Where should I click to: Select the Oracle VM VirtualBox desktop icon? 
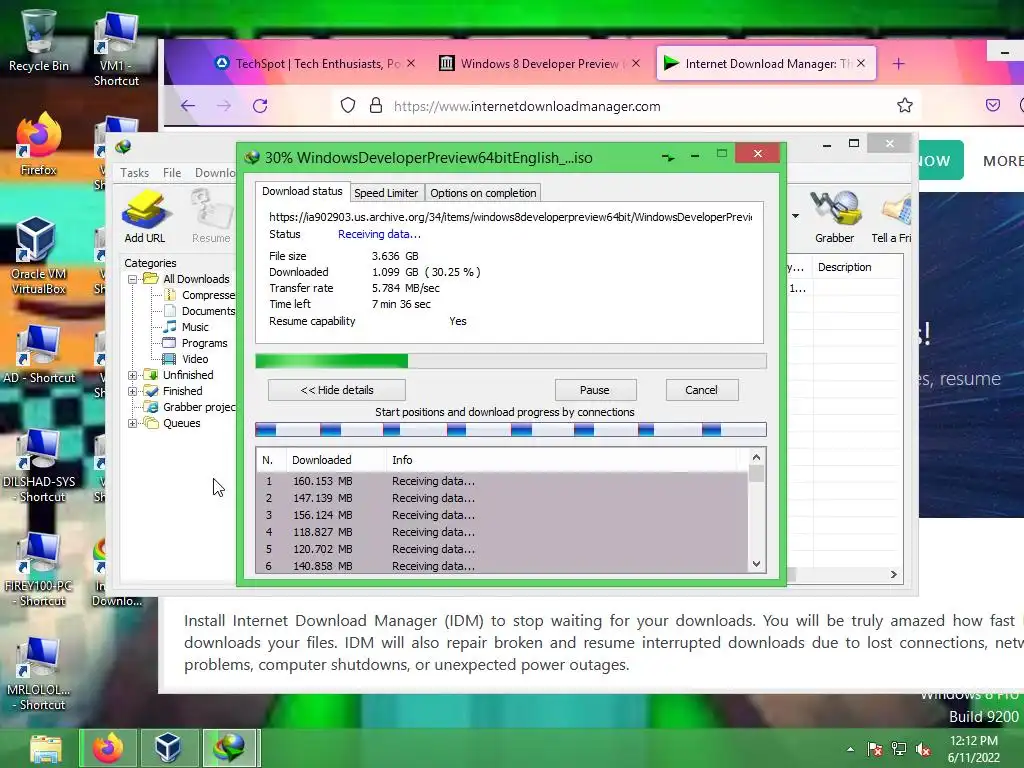tap(39, 256)
